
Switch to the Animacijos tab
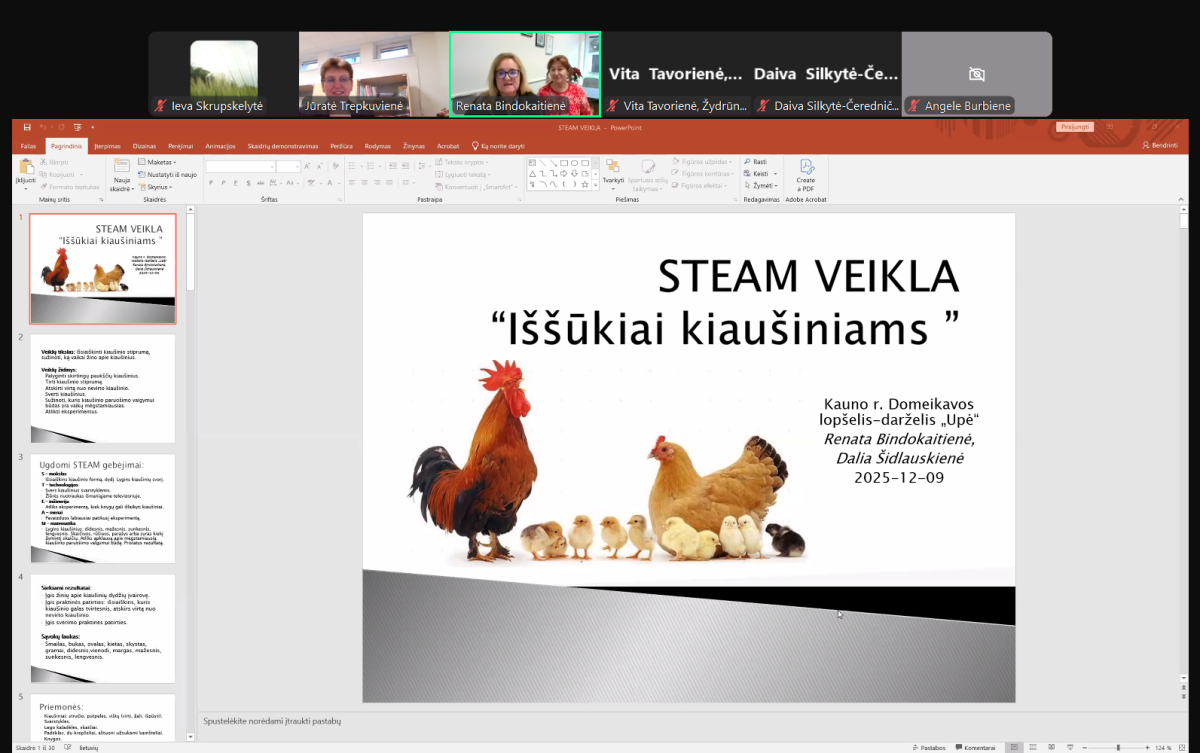pos(220,146)
